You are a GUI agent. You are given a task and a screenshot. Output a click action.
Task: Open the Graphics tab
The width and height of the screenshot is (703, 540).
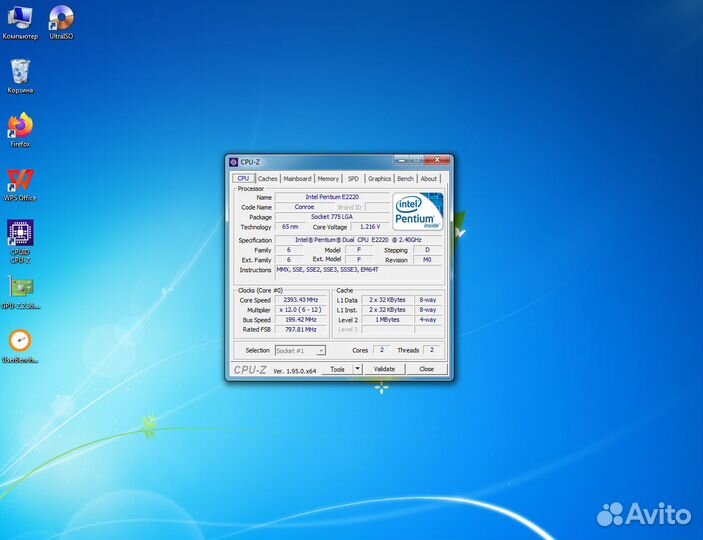coord(379,179)
